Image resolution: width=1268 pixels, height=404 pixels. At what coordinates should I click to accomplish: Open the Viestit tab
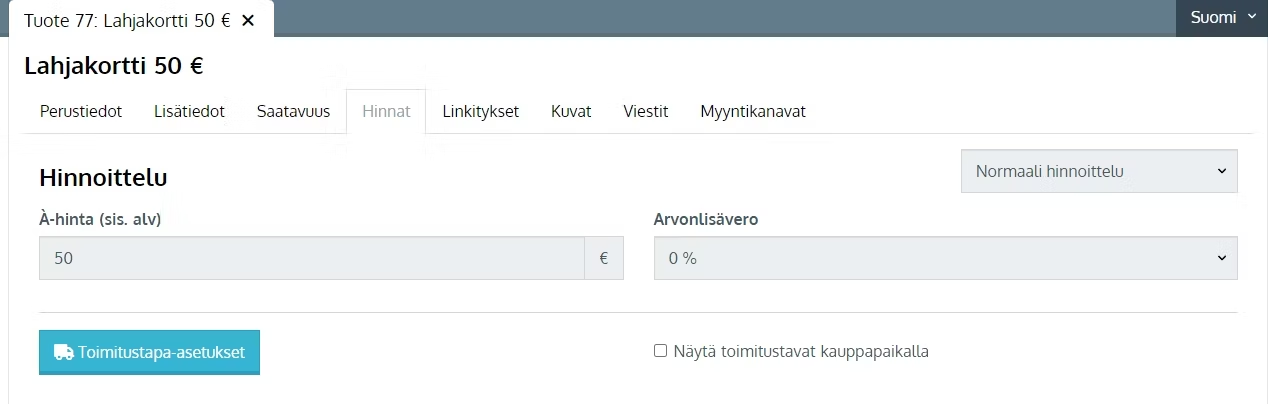645,111
